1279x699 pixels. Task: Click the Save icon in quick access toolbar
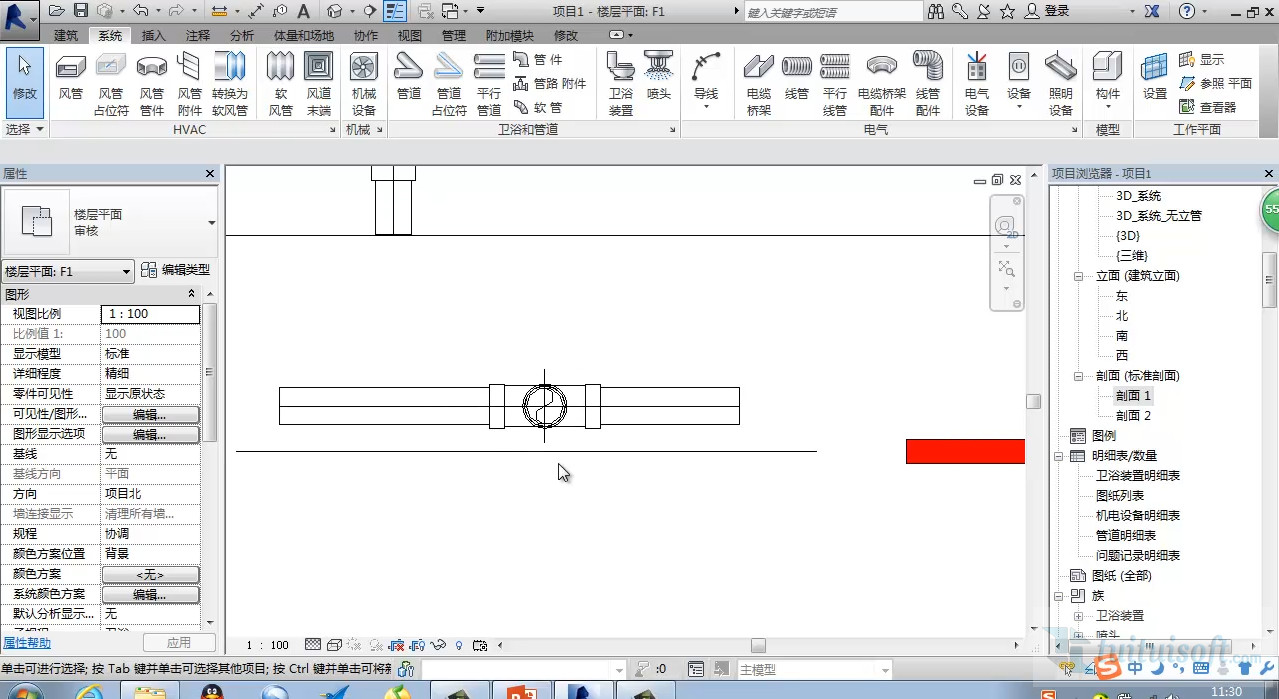pos(78,11)
